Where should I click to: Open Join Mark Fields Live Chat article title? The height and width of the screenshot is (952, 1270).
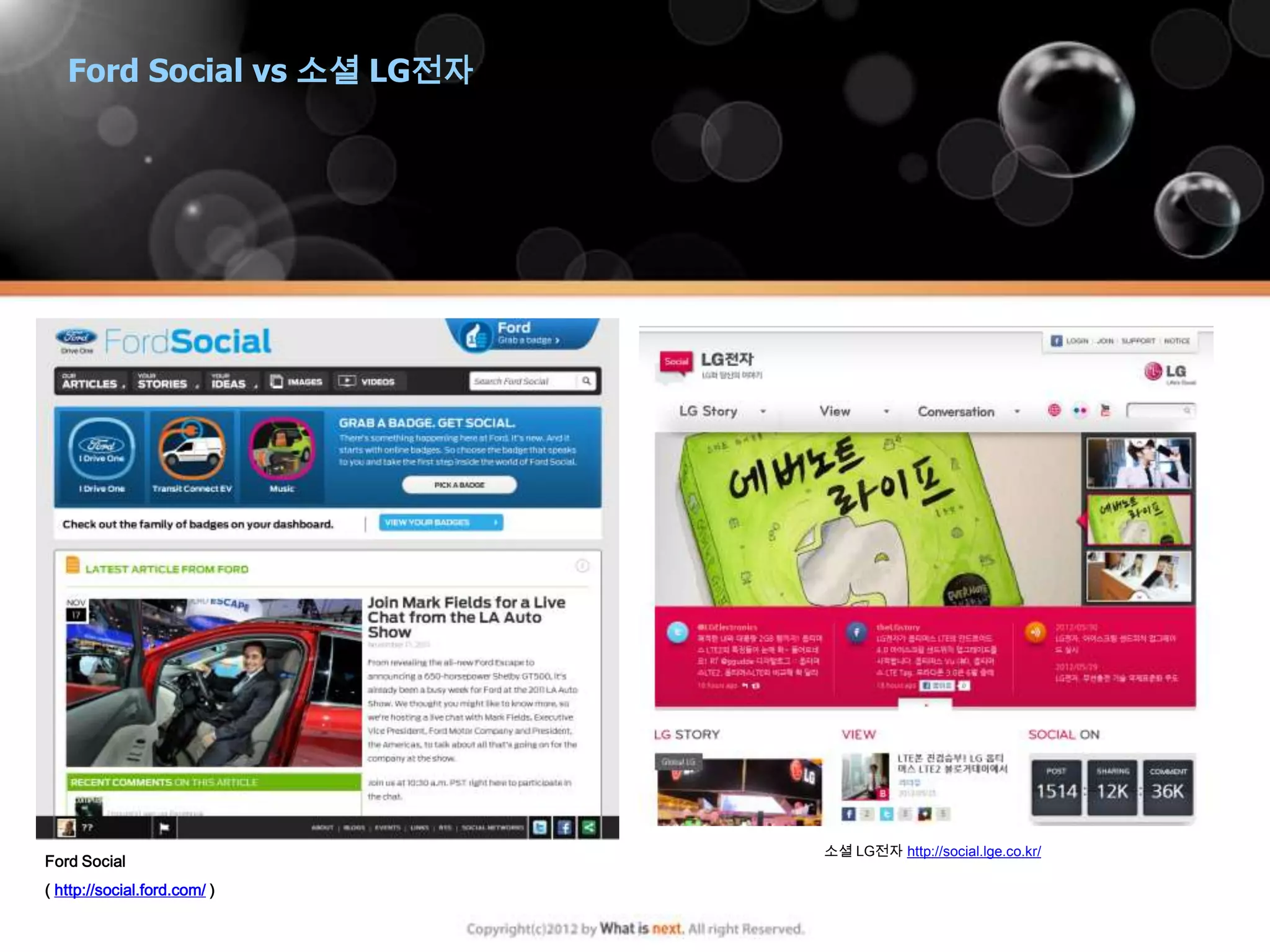click(x=466, y=617)
